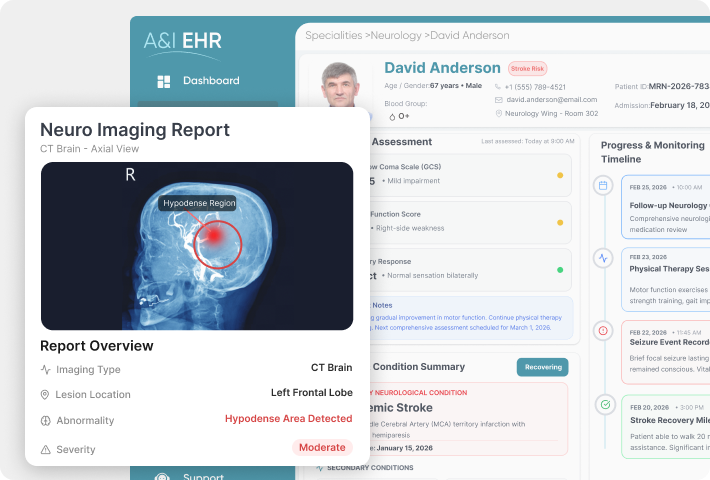Open the Function Score Right-side weakness row
Image resolution: width=710 pixels, height=480 pixels.
[471, 222]
